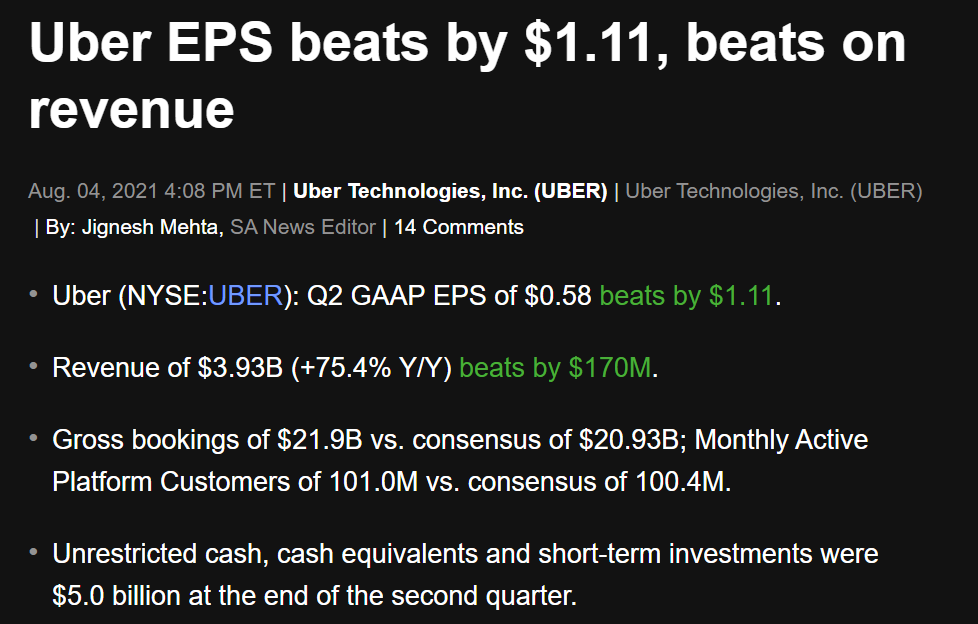Open the grey Uber Technologies, Inc. (UBER) link
978x624 pixels.
pos(773,191)
